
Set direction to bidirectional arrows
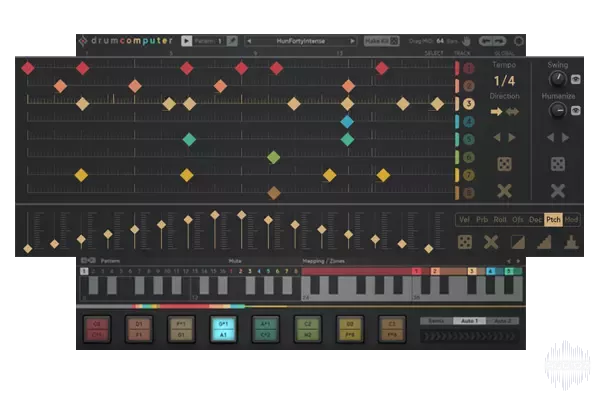pos(512,112)
